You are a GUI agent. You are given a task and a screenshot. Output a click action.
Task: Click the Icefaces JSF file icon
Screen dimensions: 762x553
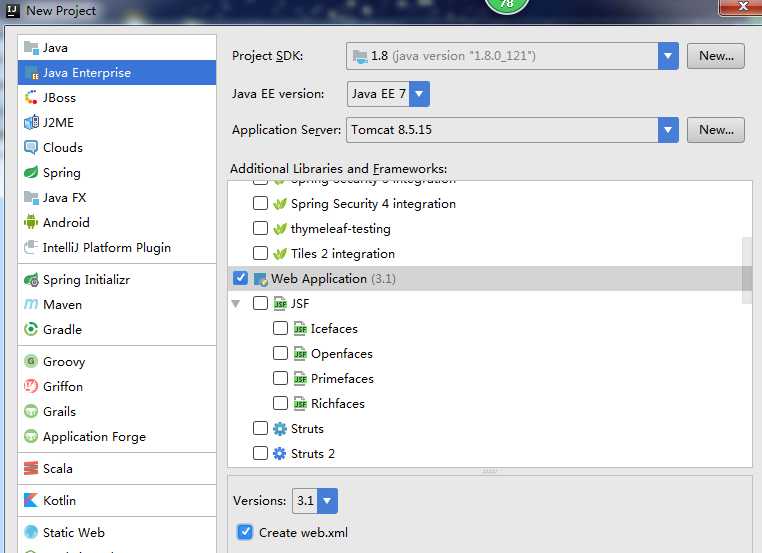300,328
